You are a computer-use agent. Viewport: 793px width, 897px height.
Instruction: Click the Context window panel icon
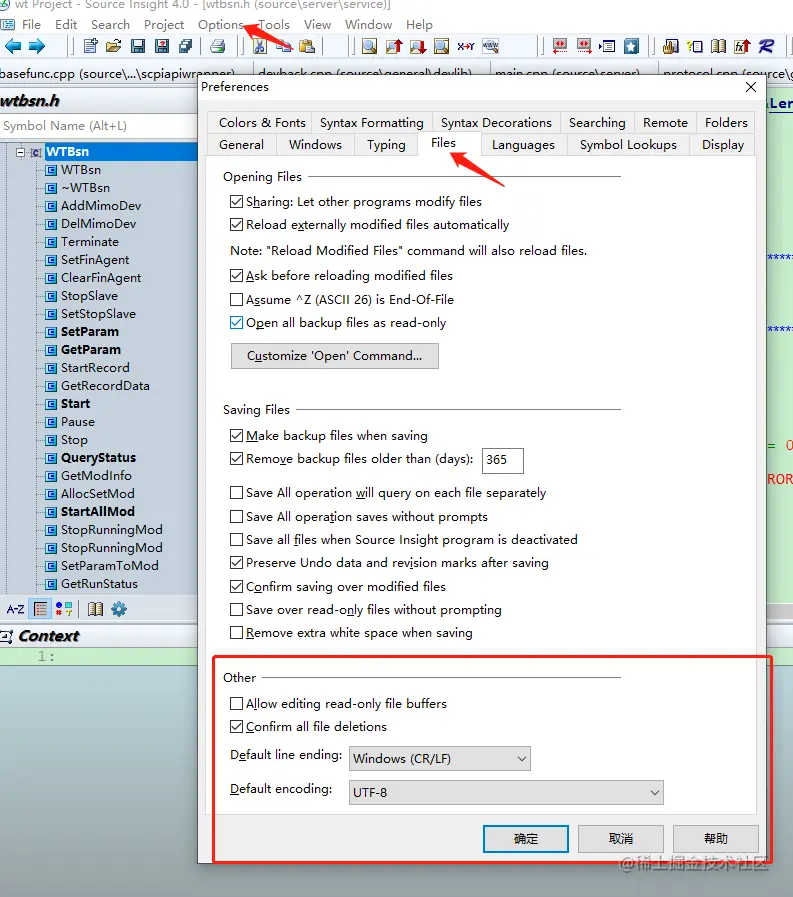coord(7,636)
